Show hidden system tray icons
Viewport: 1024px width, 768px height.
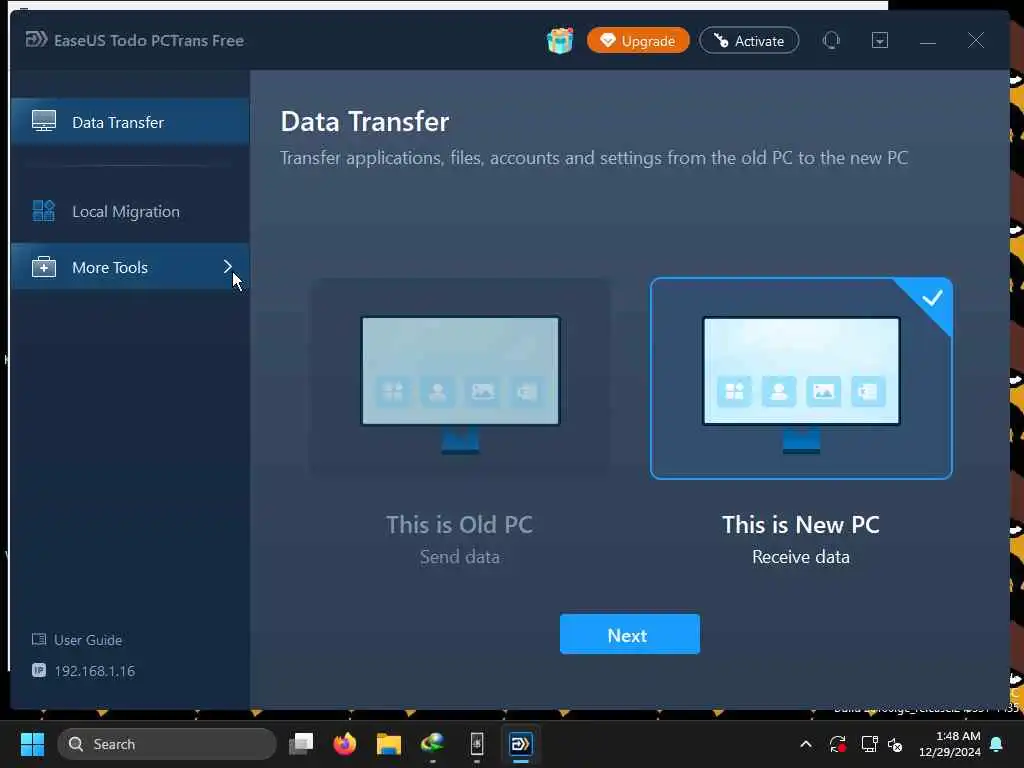pyautogui.click(x=806, y=744)
